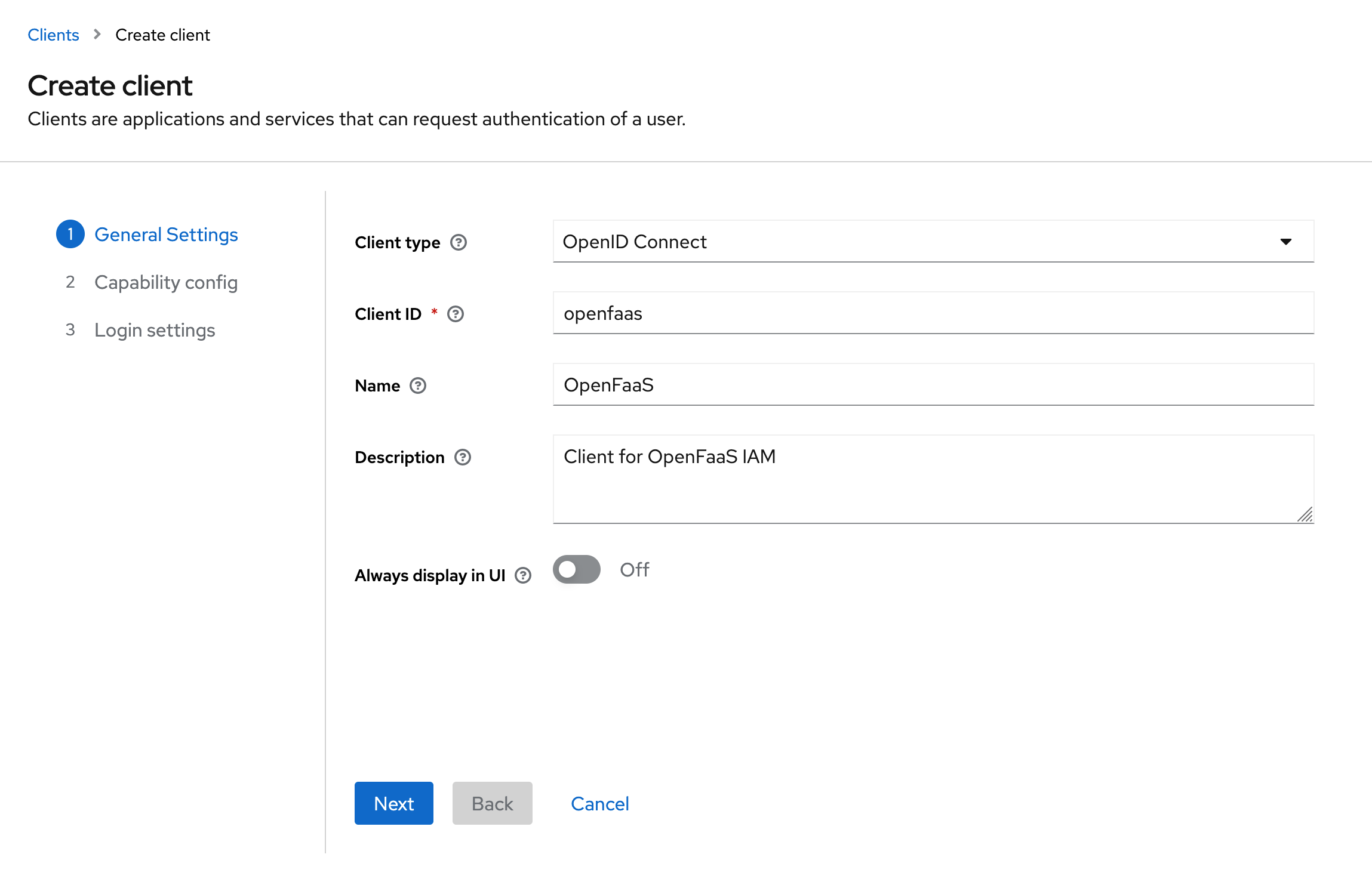1372x882 pixels.
Task: Switch to the Login settings step
Action: point(155,329)
